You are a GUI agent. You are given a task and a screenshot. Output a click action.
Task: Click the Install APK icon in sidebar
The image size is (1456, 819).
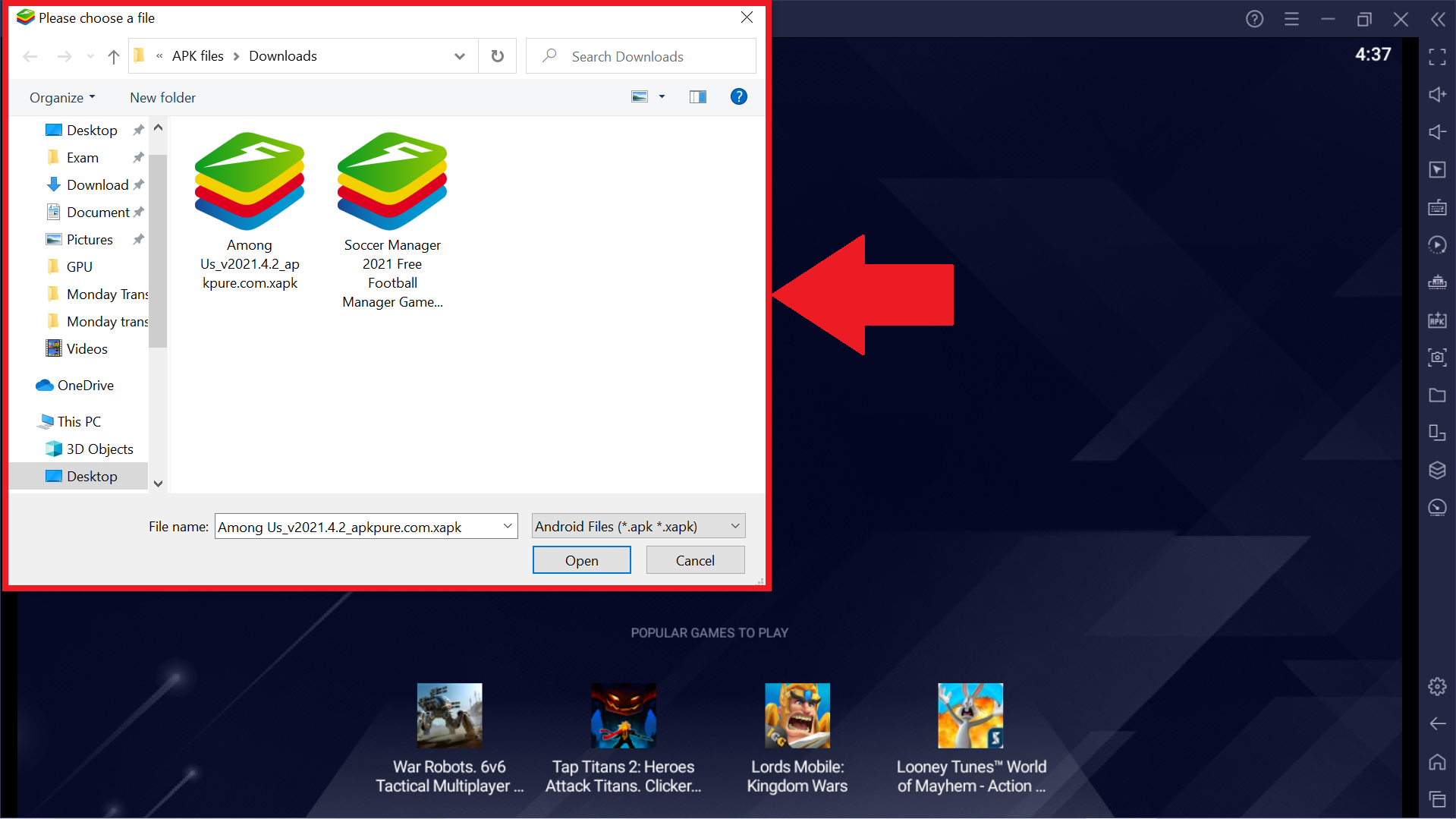click(x=1437, y=320)
